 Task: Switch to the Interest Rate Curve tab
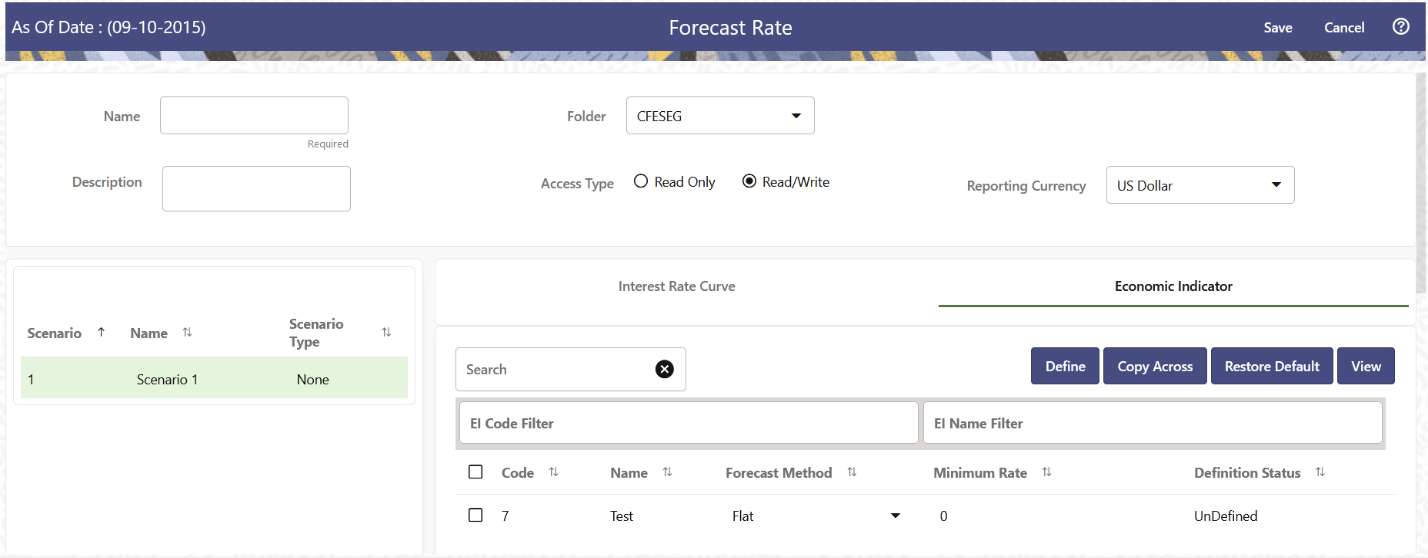click(676, 286)
